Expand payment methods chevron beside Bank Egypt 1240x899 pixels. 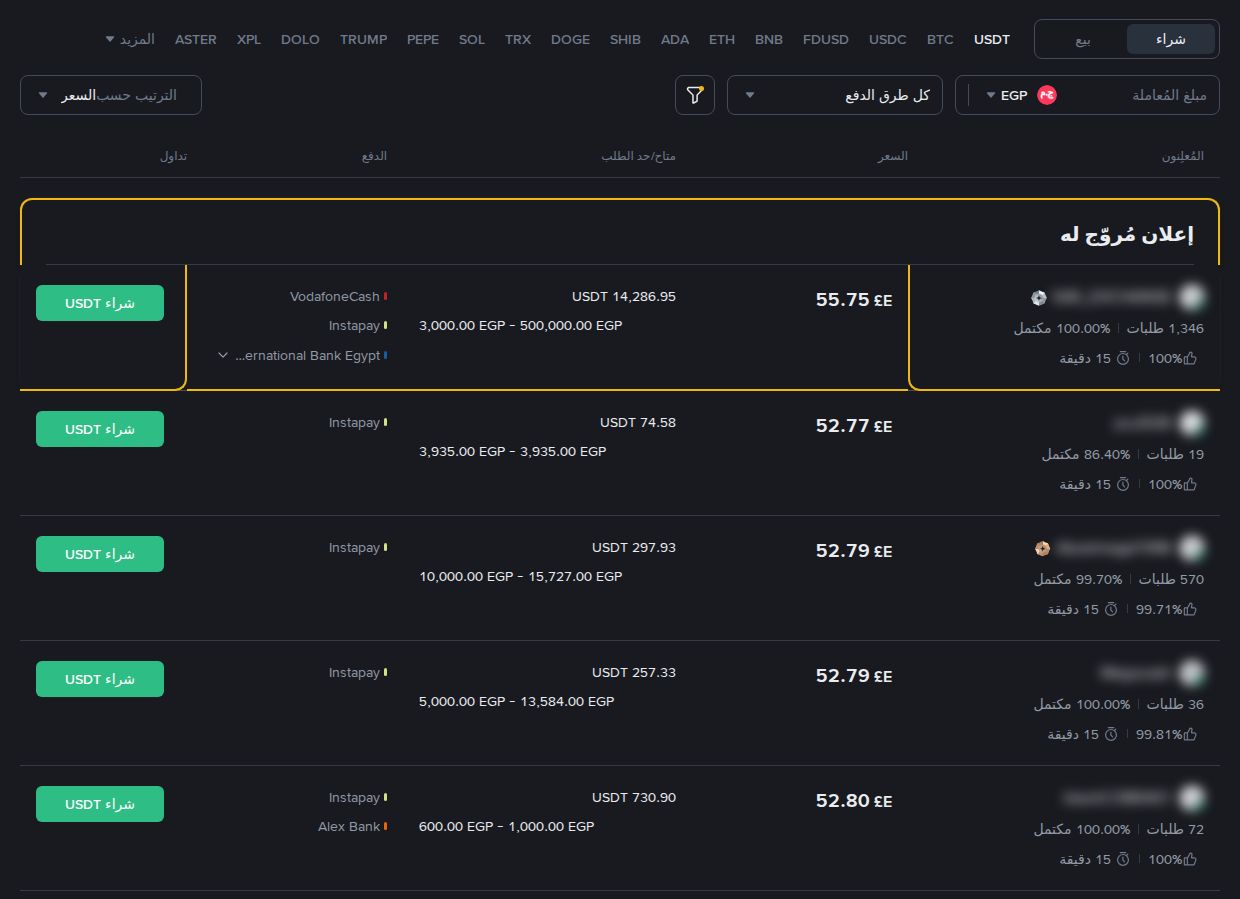click(222, 355)
